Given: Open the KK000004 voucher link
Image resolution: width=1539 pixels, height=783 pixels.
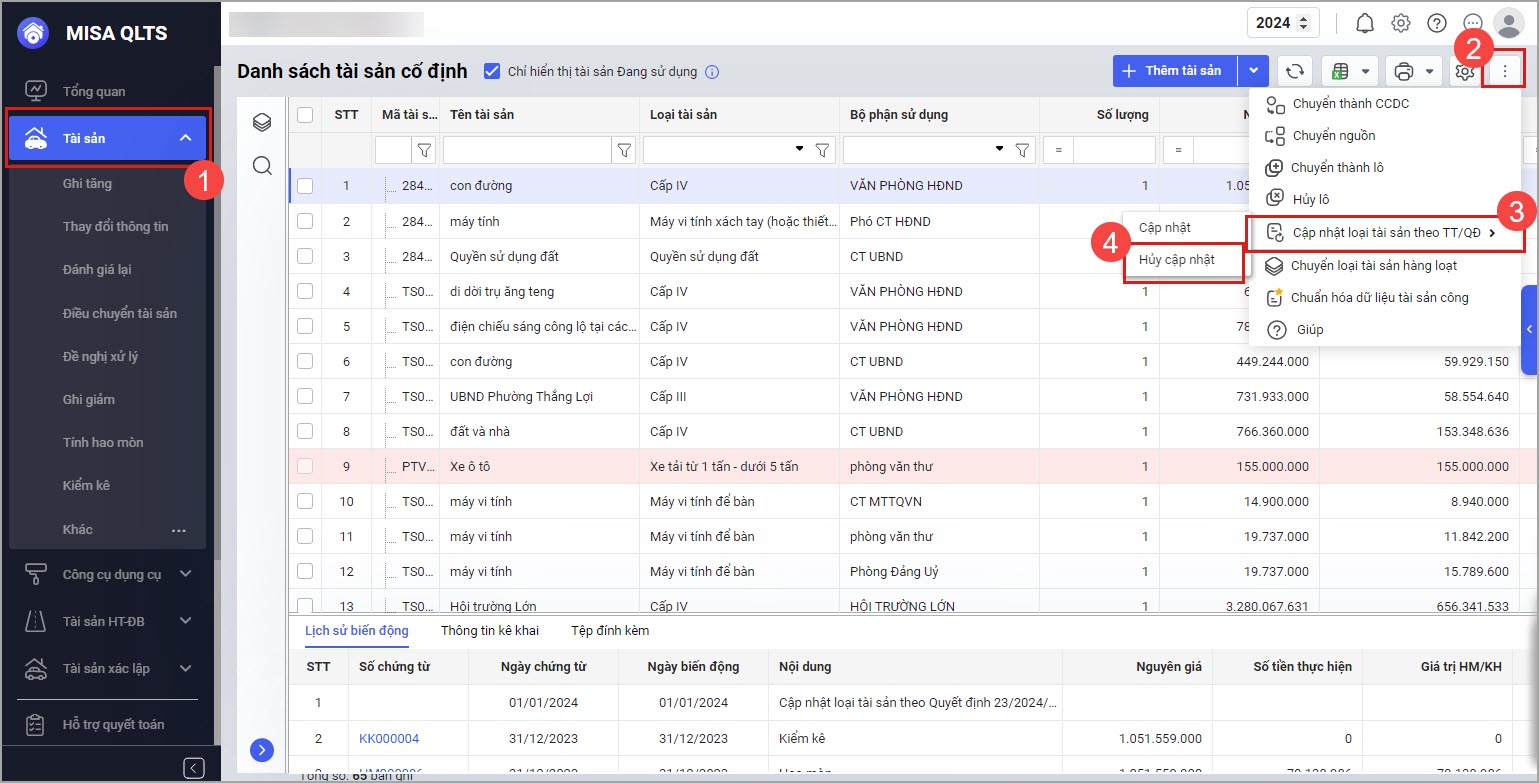Looking at the screenshot, I should click(x=389, y=739).
